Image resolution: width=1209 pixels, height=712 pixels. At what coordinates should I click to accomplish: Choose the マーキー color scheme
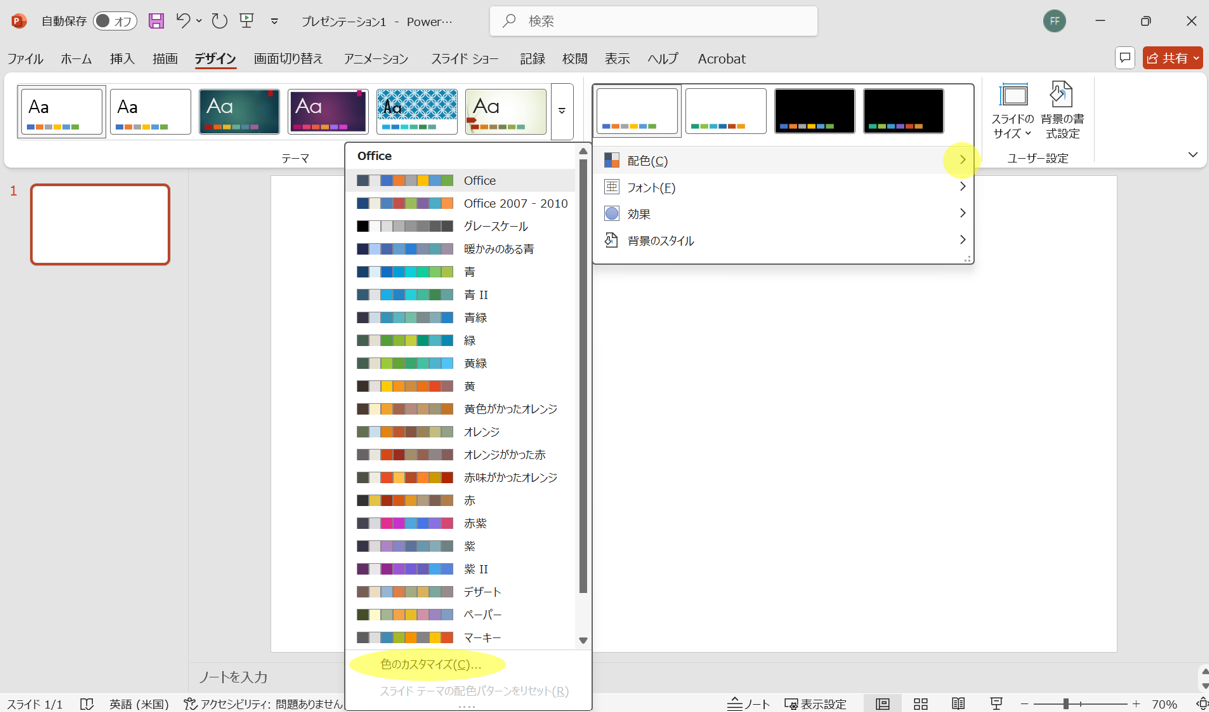462,637
